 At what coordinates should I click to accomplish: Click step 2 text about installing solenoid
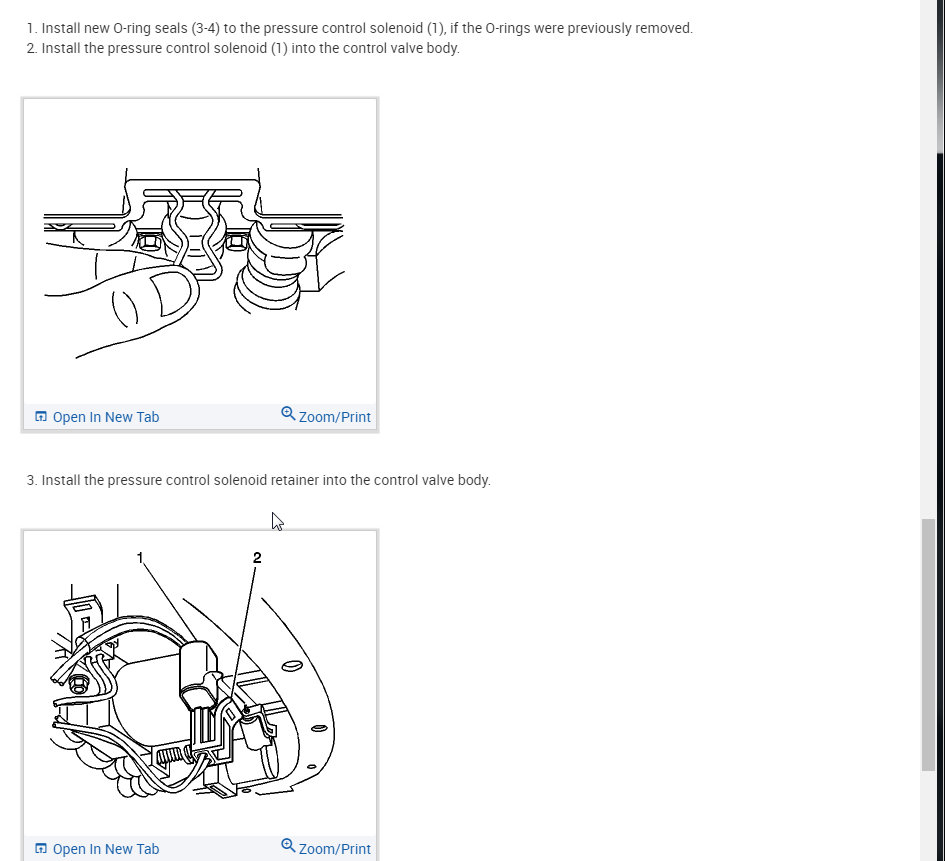coord(243,48)
